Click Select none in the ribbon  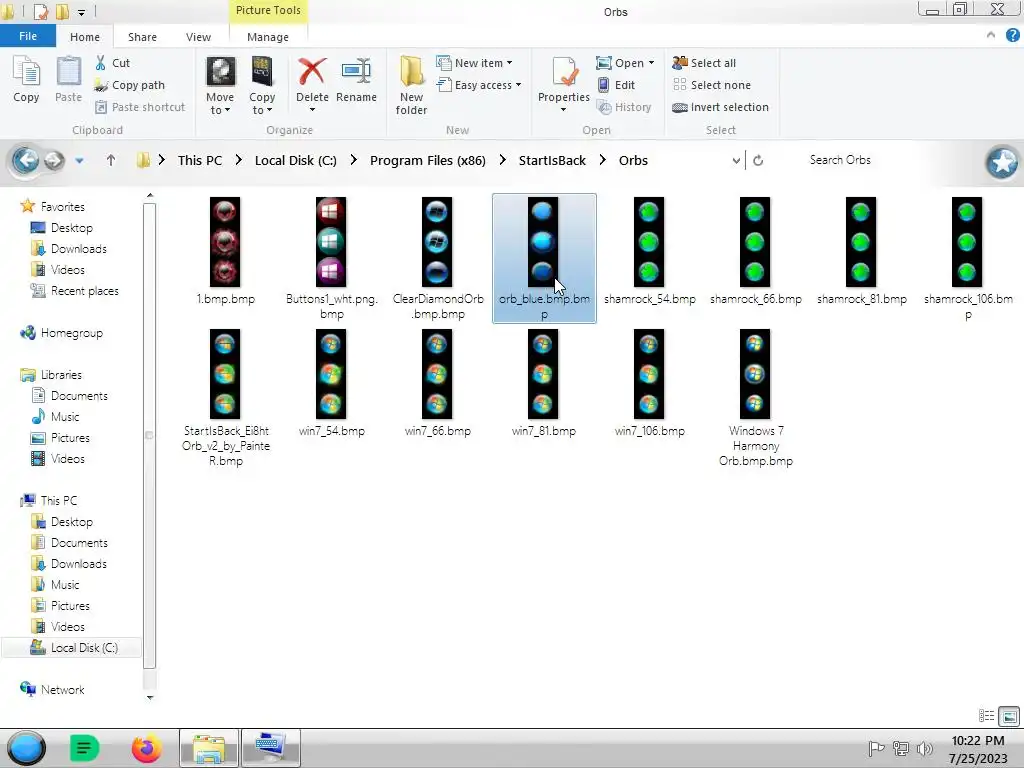coord(712,85)
